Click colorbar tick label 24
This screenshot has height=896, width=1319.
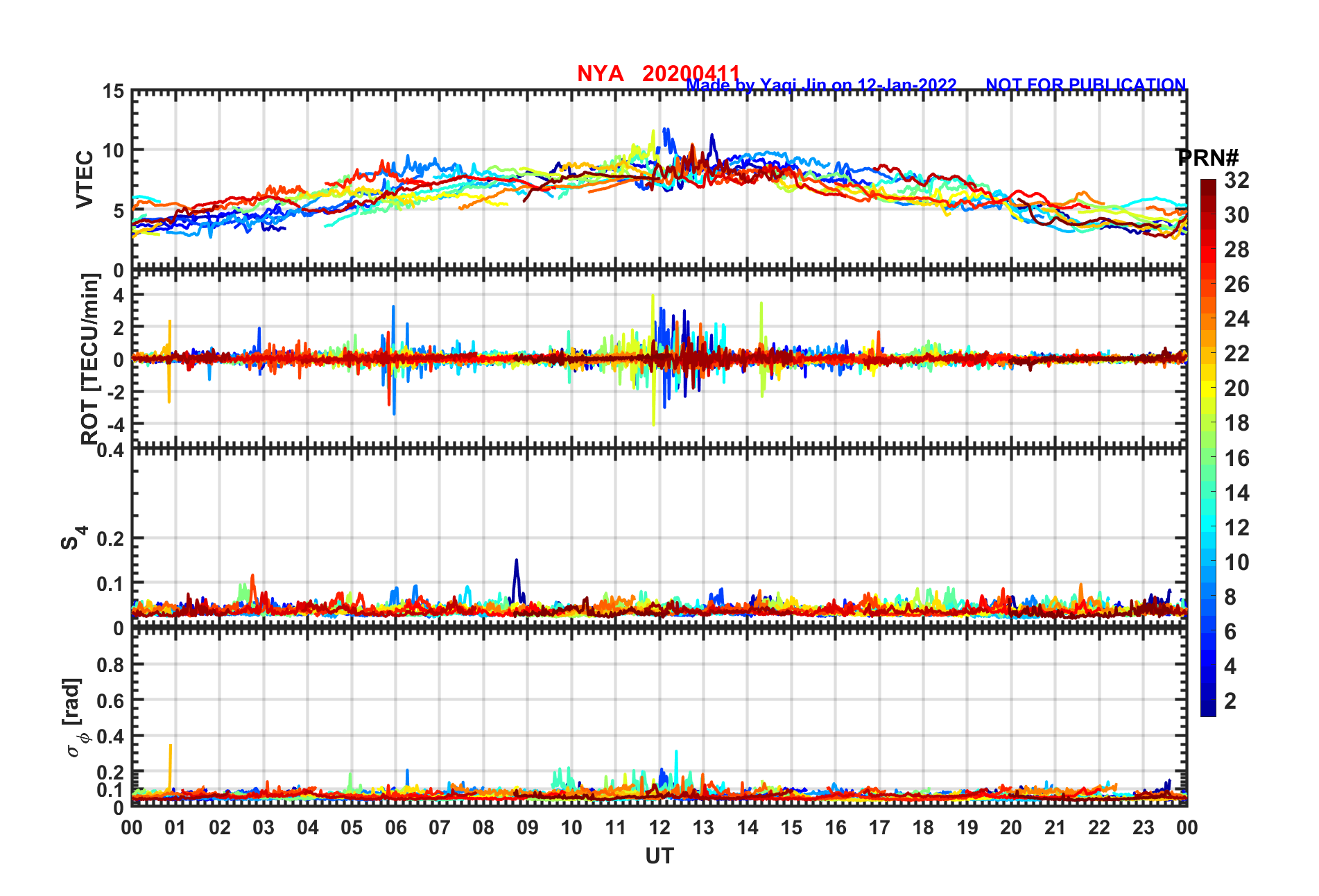tap(1236, 319)
